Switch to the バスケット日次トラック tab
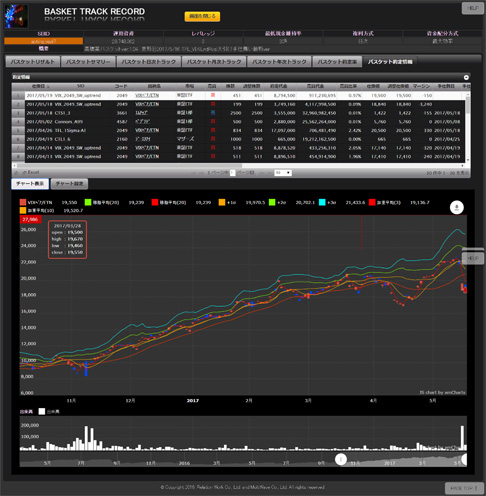The image size is (486, 496). [149, 62]
